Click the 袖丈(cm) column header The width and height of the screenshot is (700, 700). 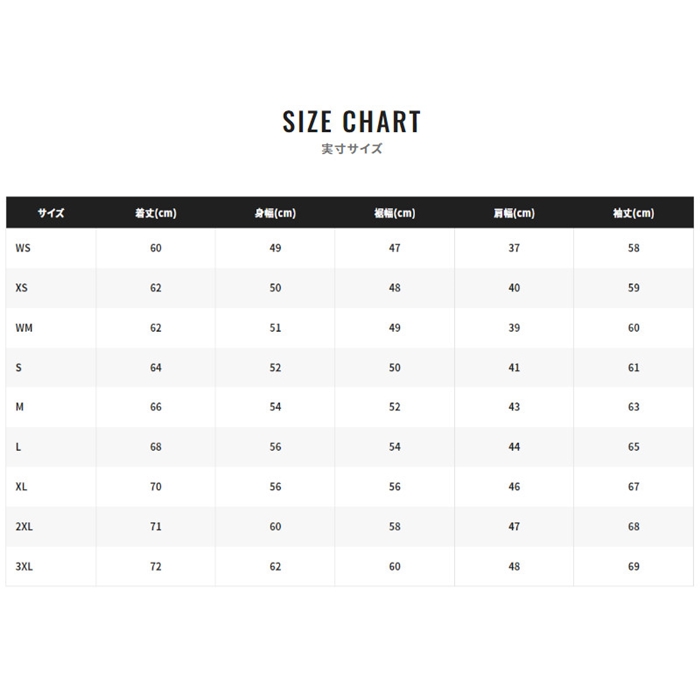pyautogui.click(x=633, y=213)
